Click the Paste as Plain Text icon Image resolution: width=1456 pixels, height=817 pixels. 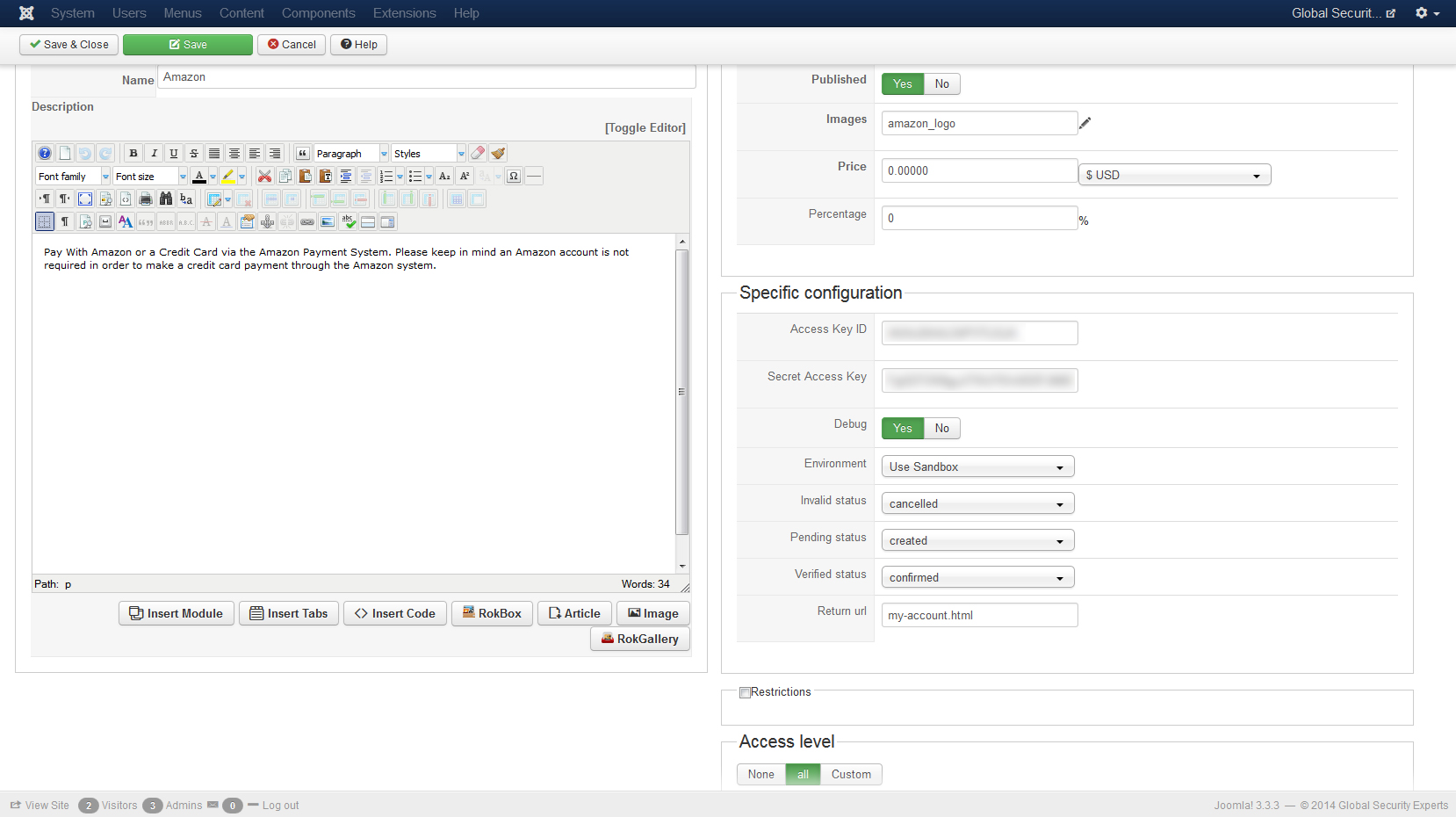tap(325, 176)
